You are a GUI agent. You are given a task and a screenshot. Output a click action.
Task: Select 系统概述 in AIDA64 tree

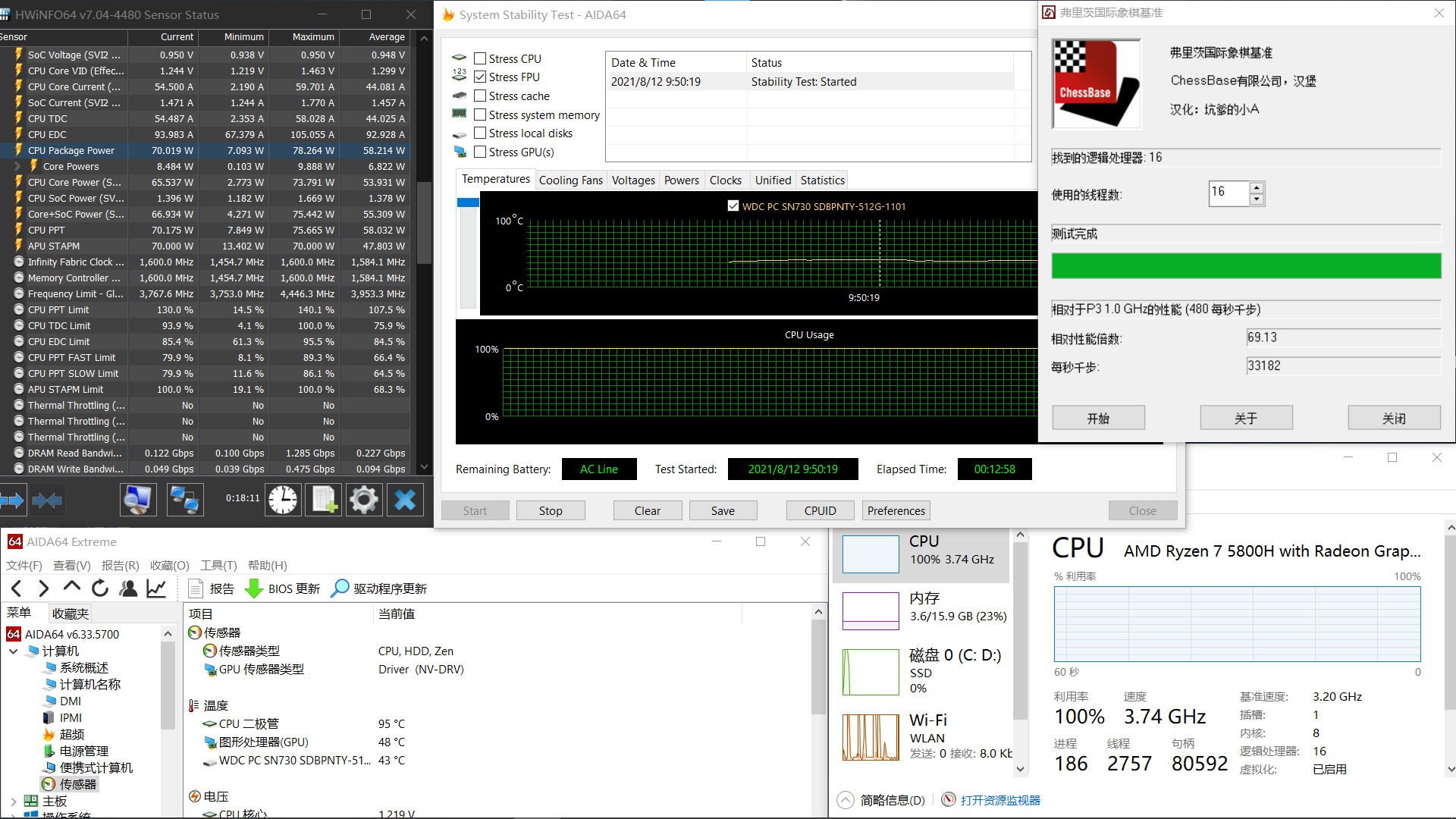coord(76,667)
